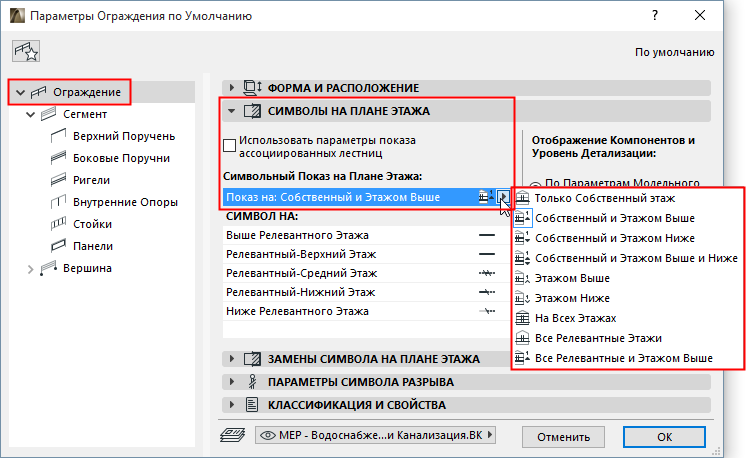Select Ригели tree item
The image size is (746, 458).
91,180
